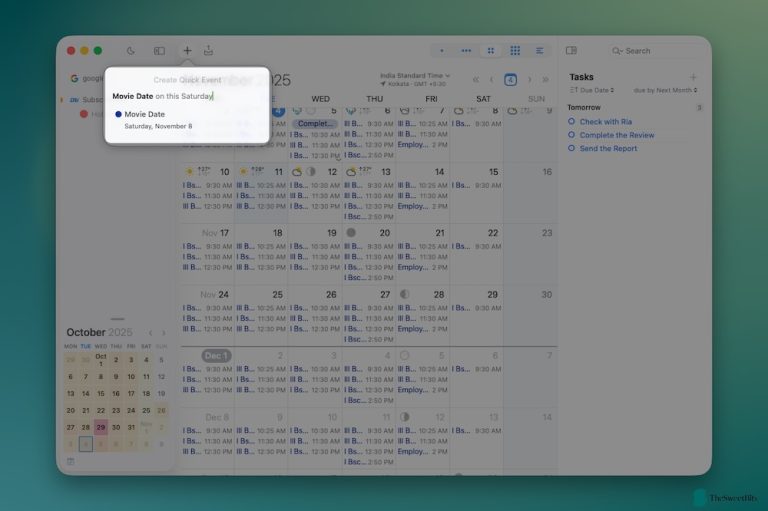Click the blue calendar dot beside Movie Date
The width and height of the screenshot is (768, 511).
118,114
